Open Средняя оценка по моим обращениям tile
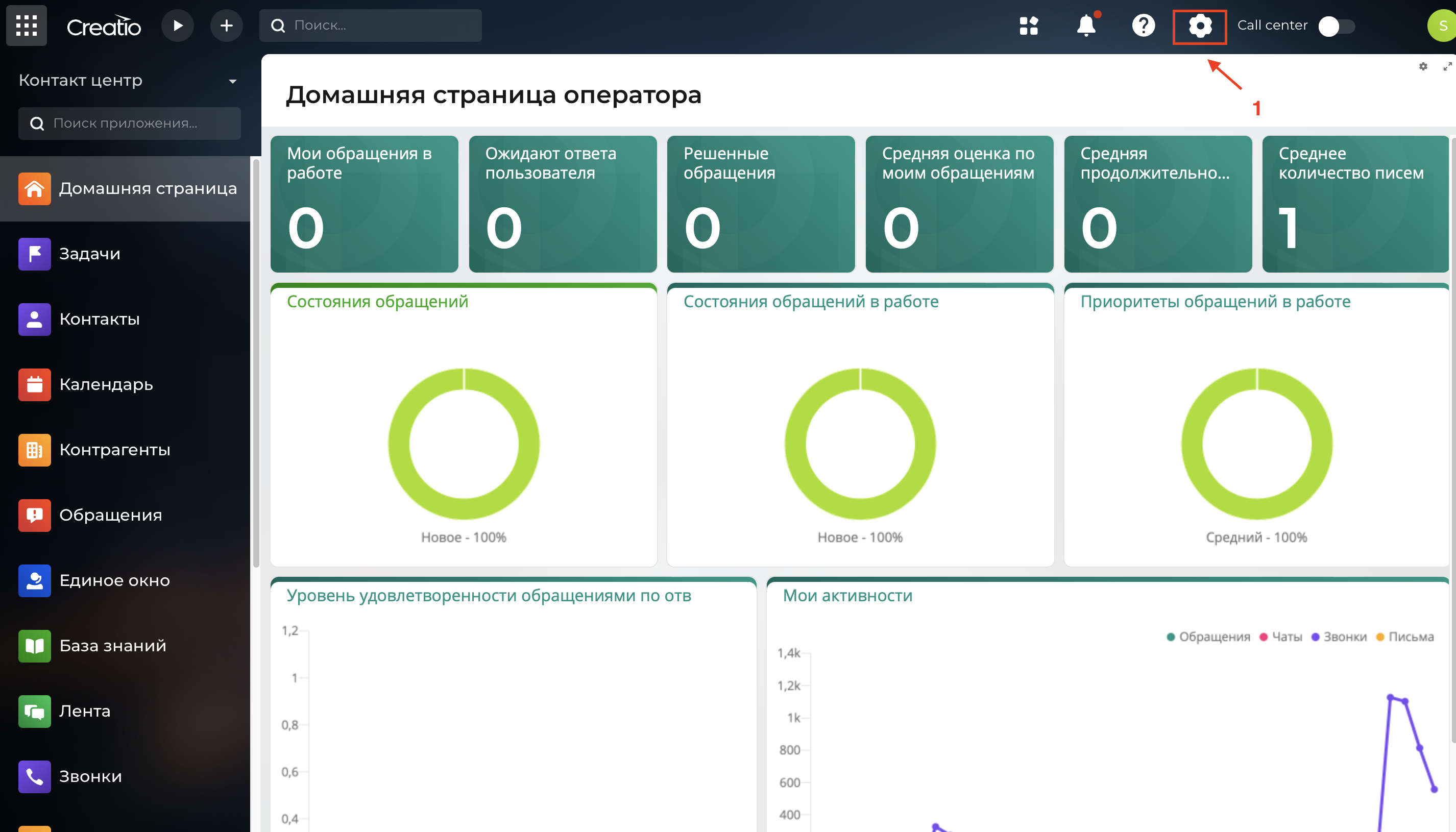This screenshot has height=832, width=1456. pyautogui.click(x=959, y=204)
